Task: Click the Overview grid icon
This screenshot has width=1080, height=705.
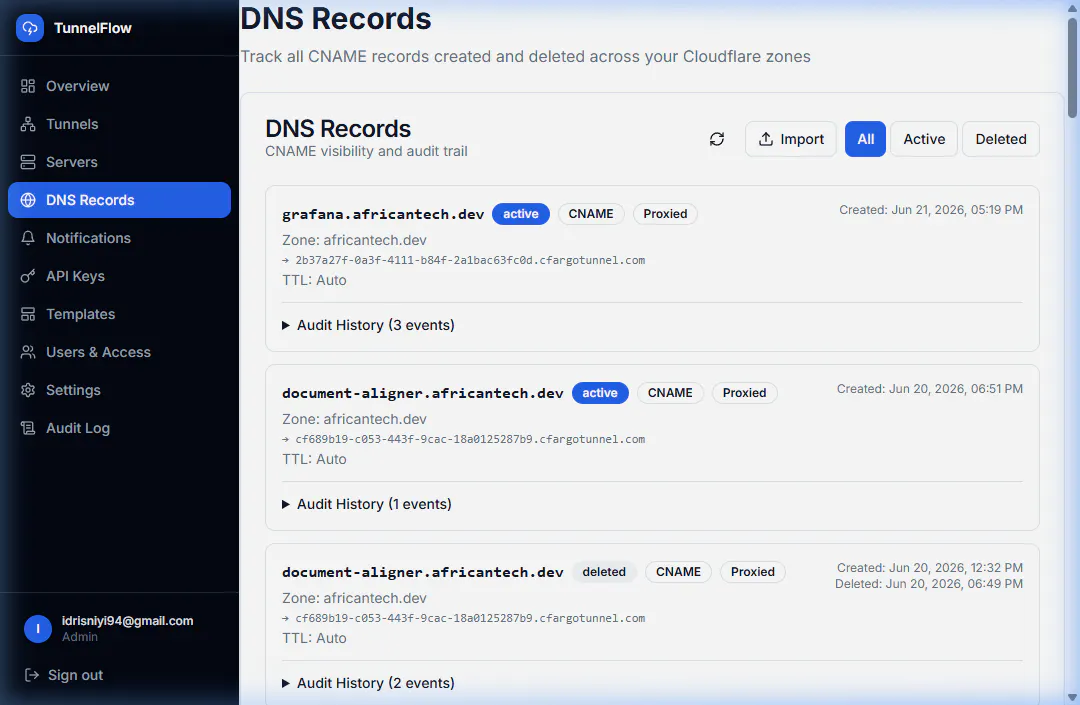Action: point(28,86)
